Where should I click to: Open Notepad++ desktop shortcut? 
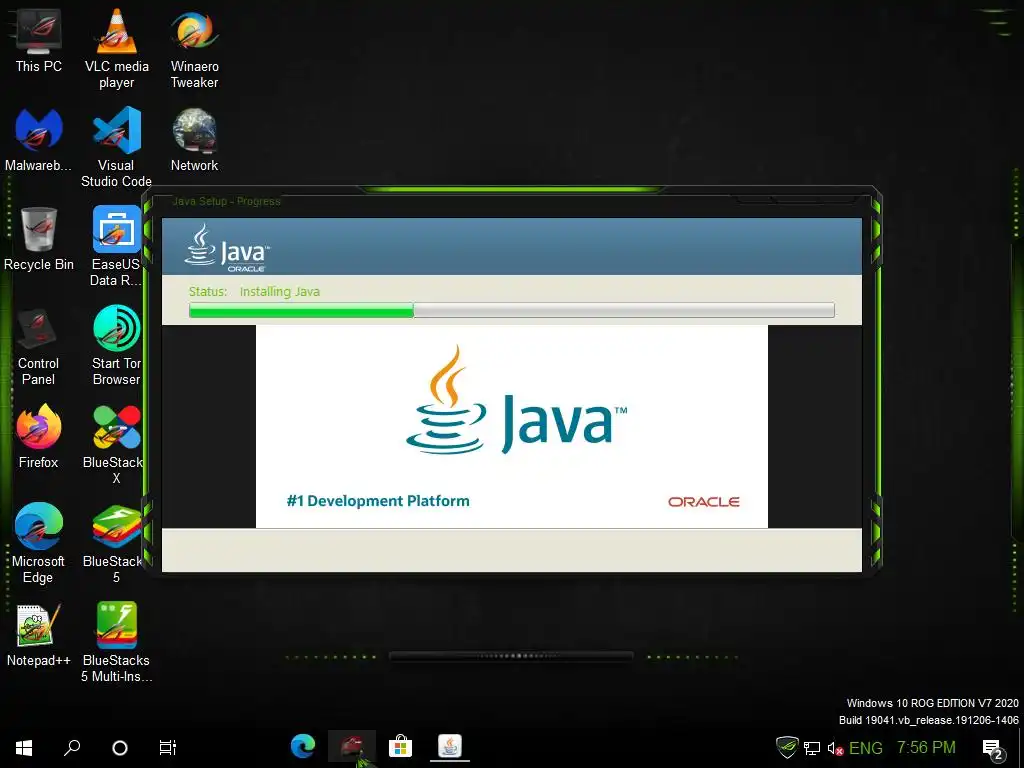point(39,635)
